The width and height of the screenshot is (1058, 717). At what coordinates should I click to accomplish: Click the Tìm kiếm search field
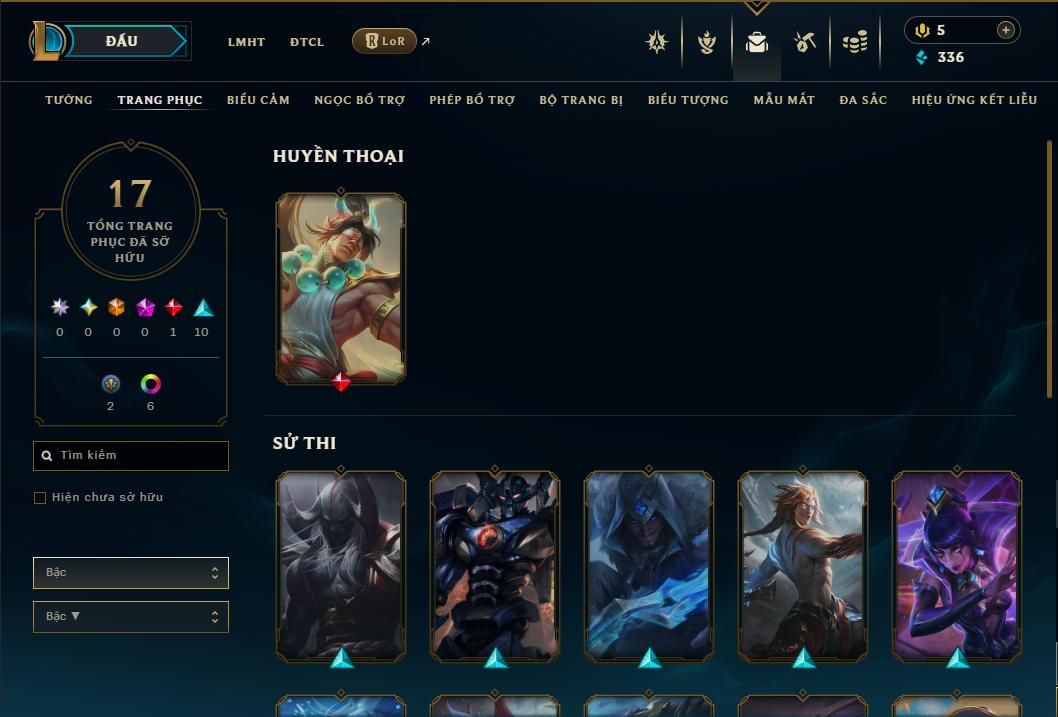tap(131, 456)
